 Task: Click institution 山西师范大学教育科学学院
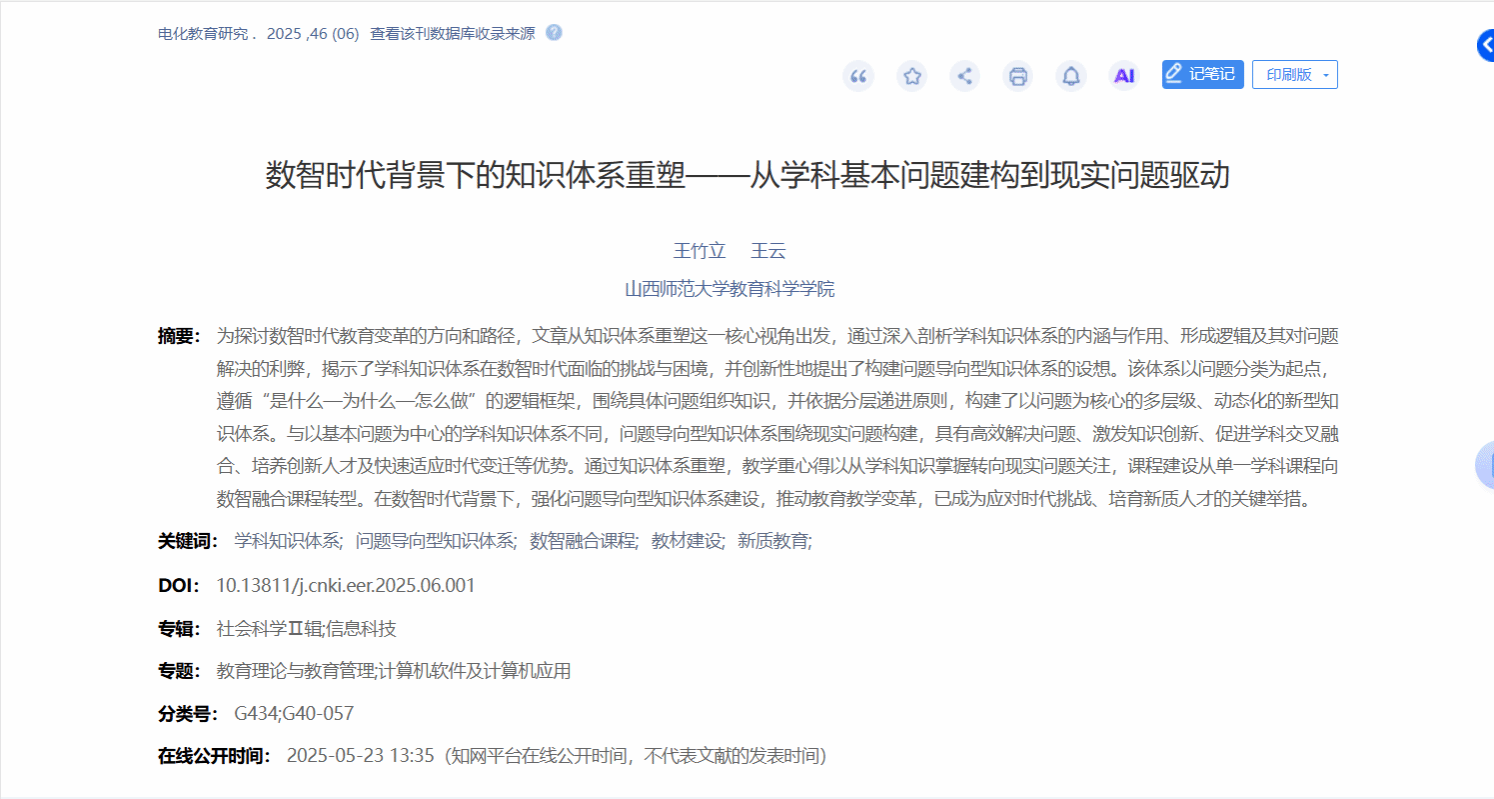[729, 290]
